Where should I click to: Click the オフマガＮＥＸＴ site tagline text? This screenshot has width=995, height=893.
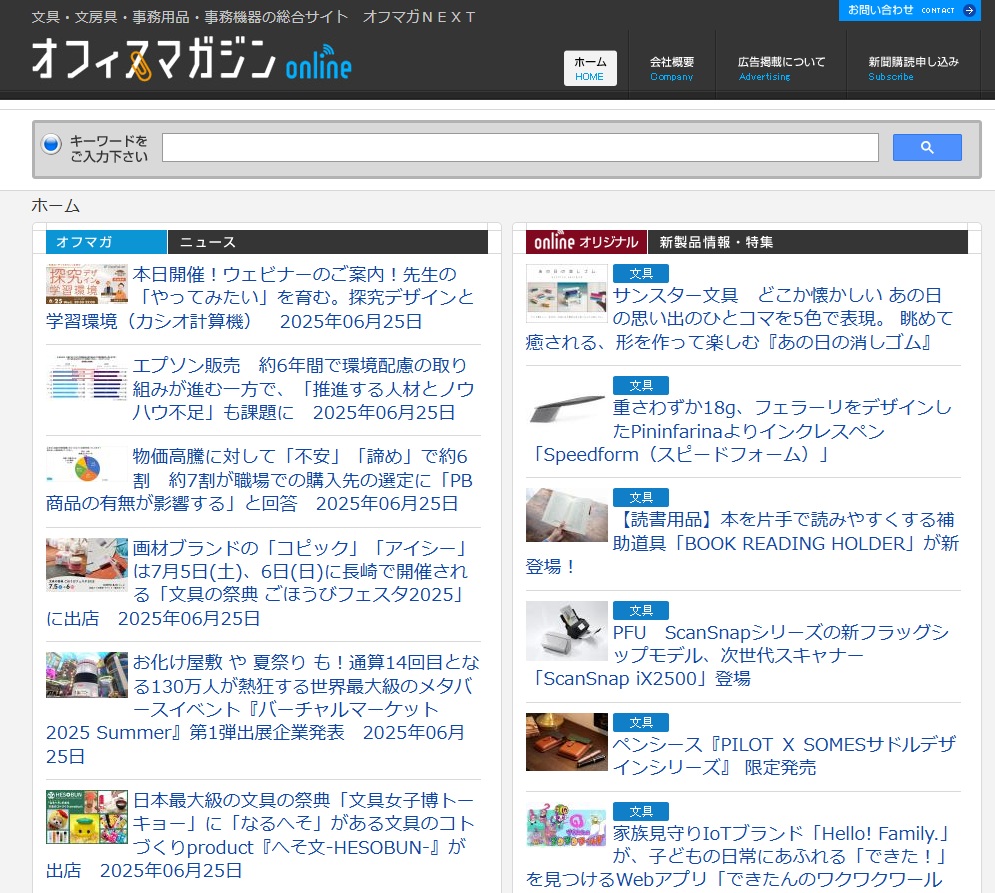[x=419, y=17]
